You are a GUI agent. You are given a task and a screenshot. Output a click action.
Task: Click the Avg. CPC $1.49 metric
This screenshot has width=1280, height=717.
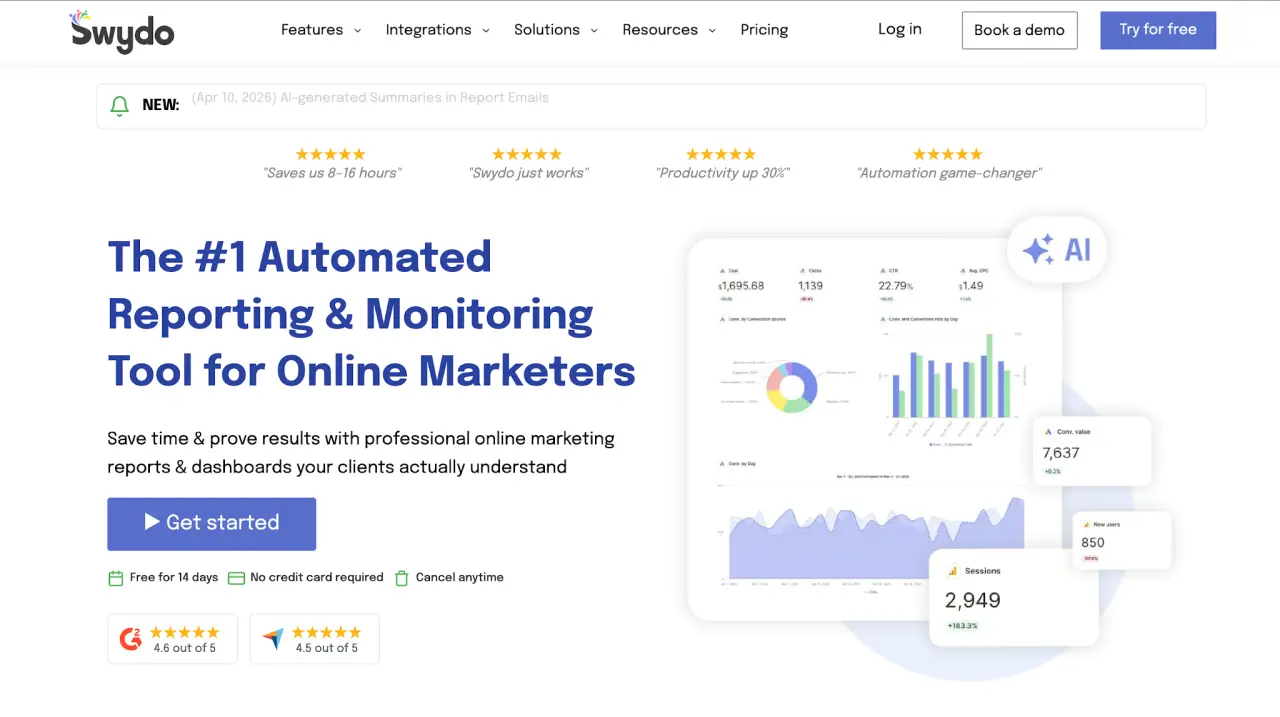[x=973, y=285]
